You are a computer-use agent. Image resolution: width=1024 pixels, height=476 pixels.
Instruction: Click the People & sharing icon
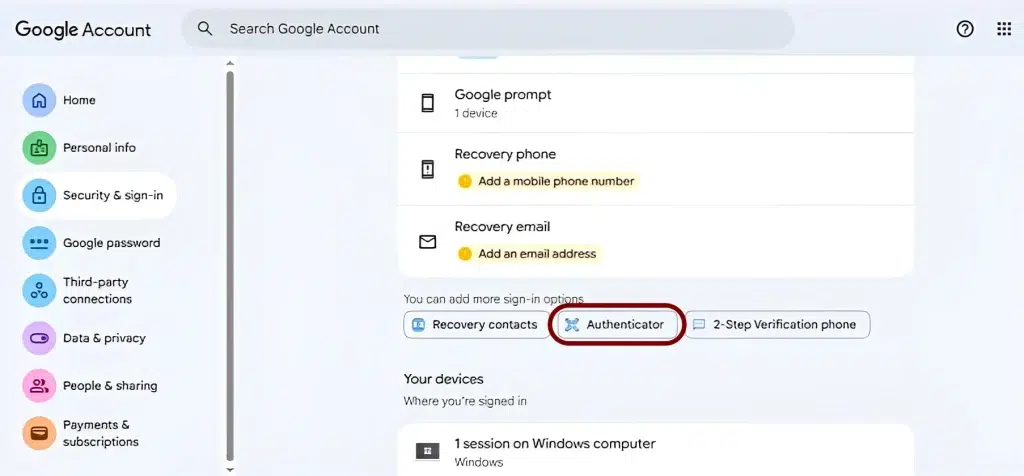[x=39, y=386]
